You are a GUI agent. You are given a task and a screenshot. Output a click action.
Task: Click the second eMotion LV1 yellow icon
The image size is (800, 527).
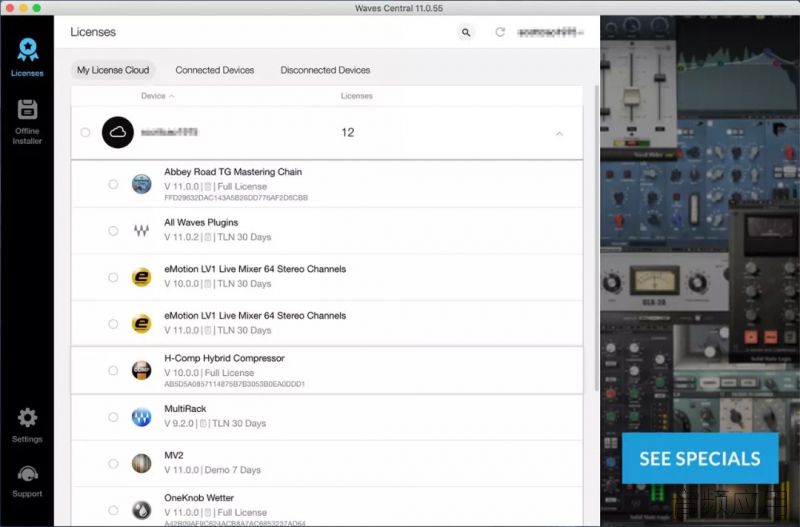141,324
